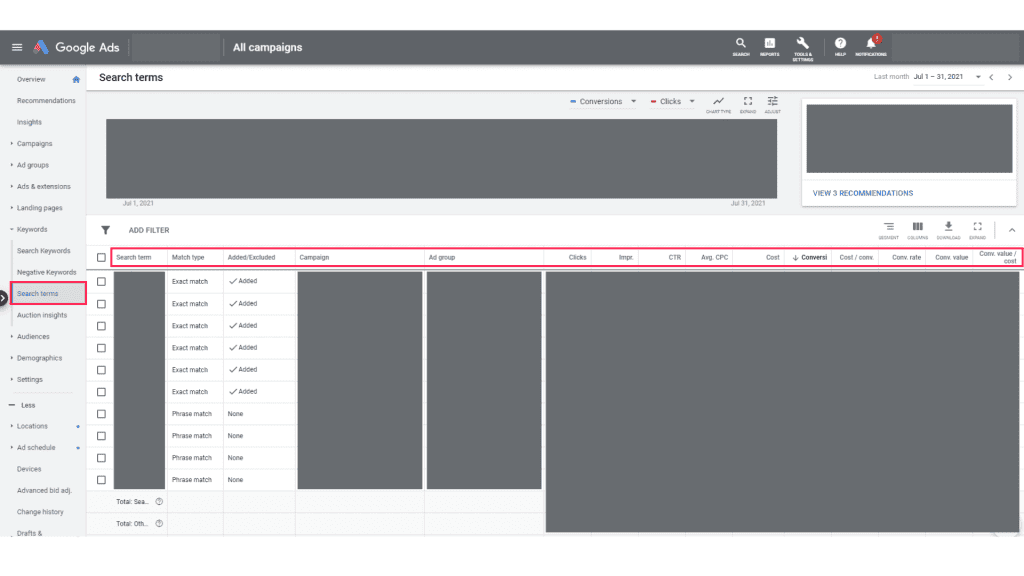Check the fourth Exact match row
The height and width of the screenshot is (576, 1024).
pyautogui.click(x=101, y=348)
